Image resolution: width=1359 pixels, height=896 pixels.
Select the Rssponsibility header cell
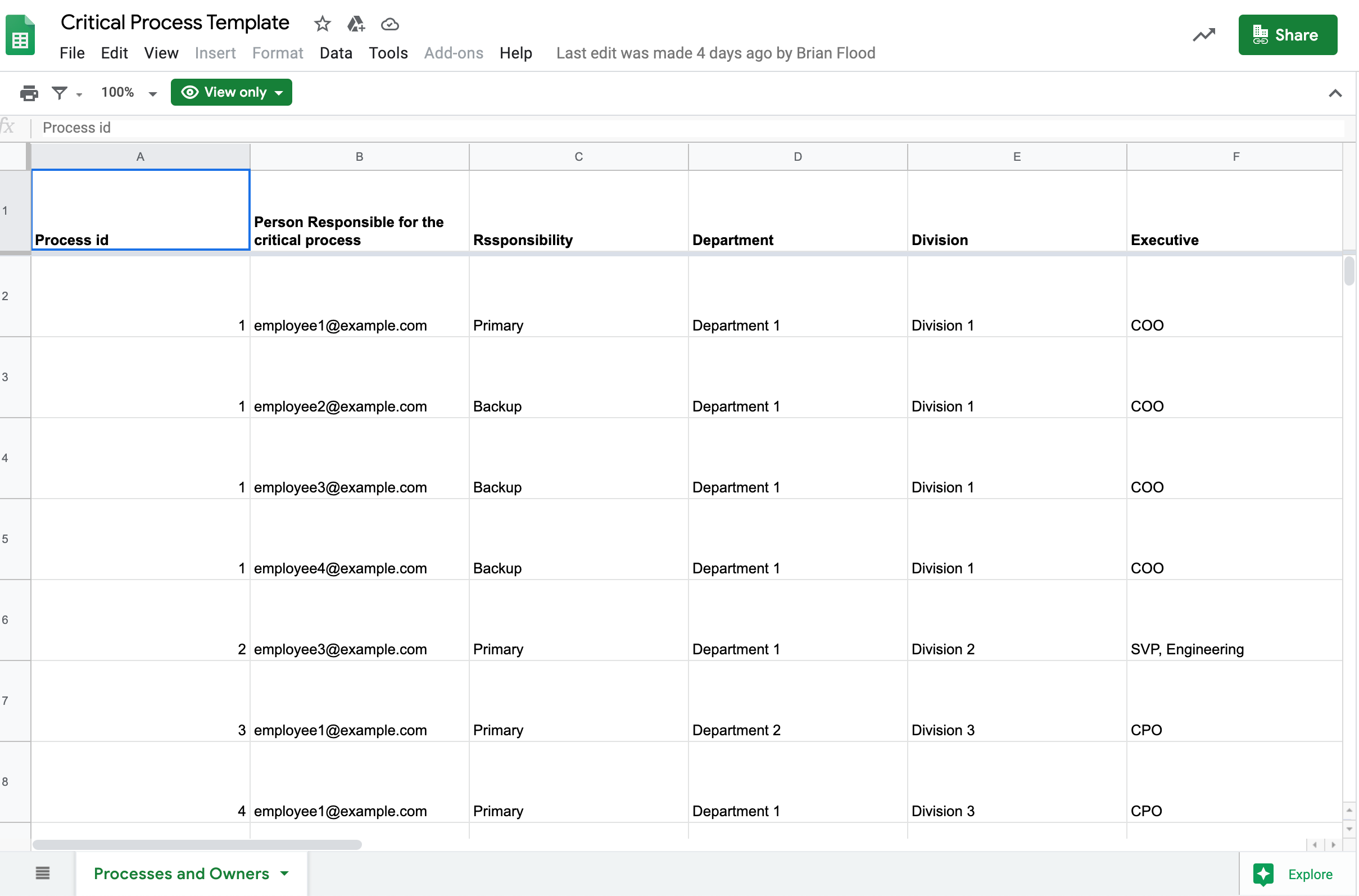pyautogui.click(x=579, y=210)
